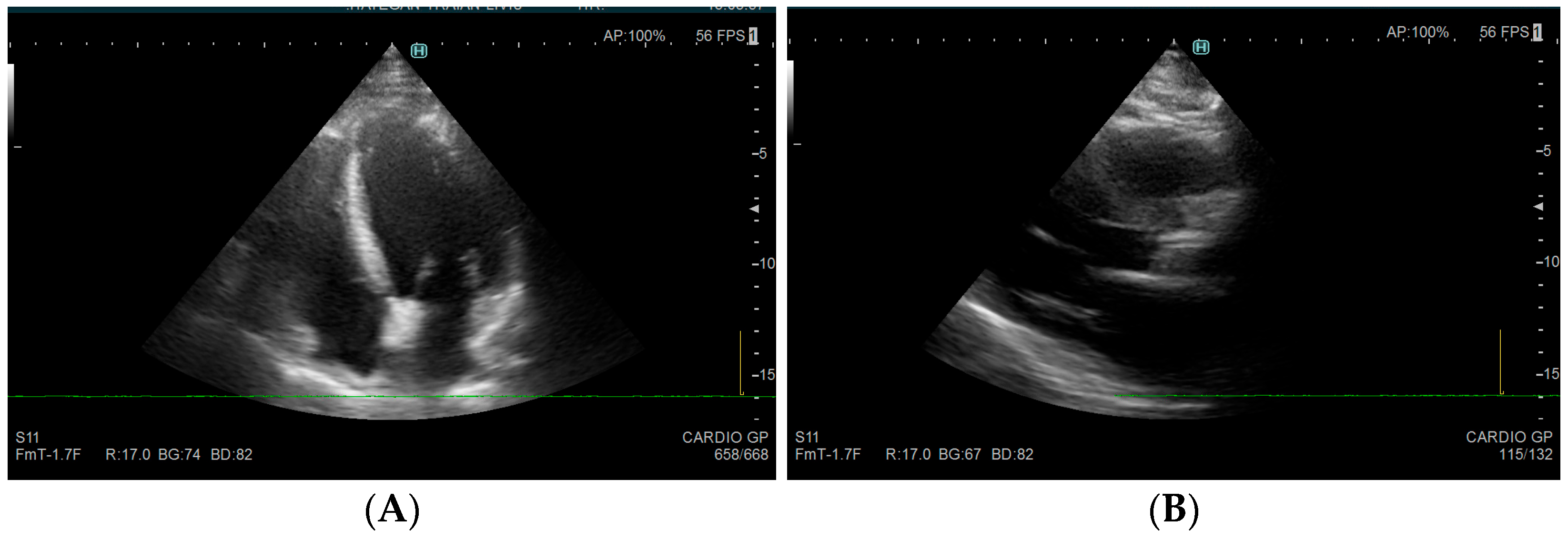
Task: Click the yellow ECG marker in panel A
Action: click(741, 362)
